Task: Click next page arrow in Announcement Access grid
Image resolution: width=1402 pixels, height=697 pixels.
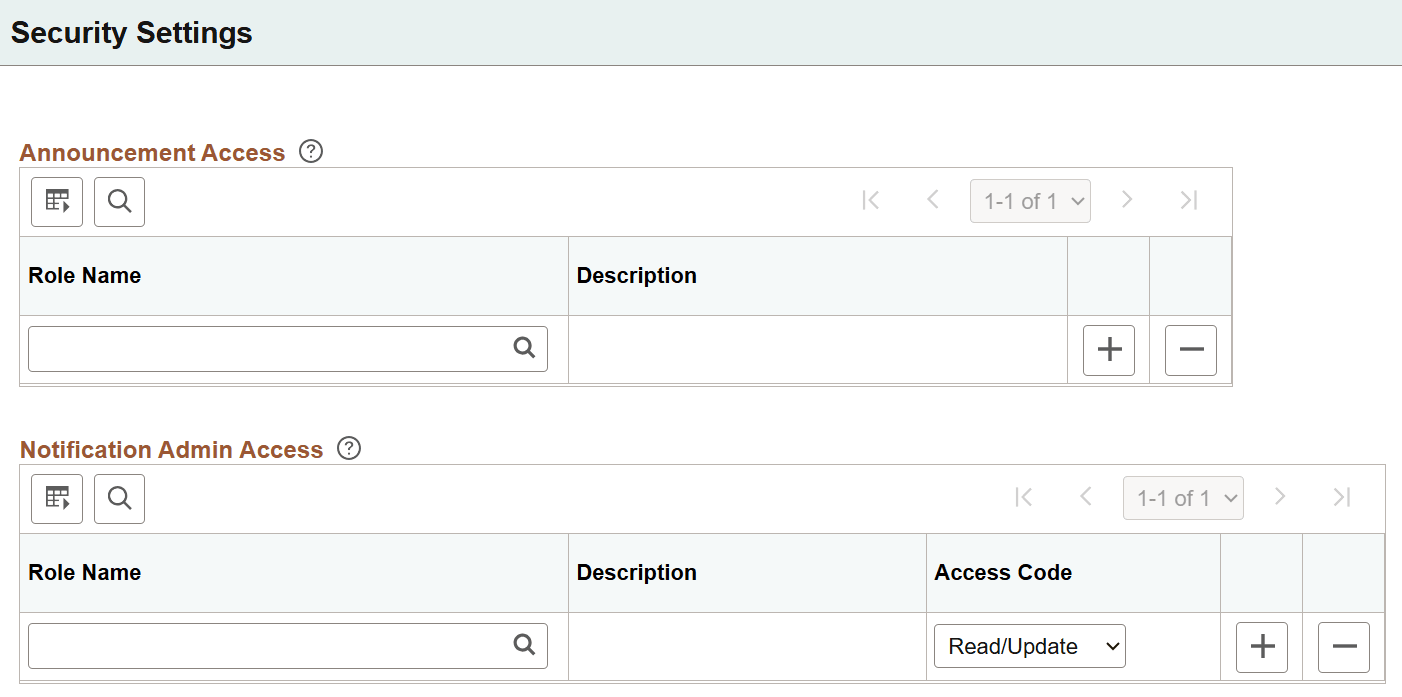Action: [x=1127, y=200]
